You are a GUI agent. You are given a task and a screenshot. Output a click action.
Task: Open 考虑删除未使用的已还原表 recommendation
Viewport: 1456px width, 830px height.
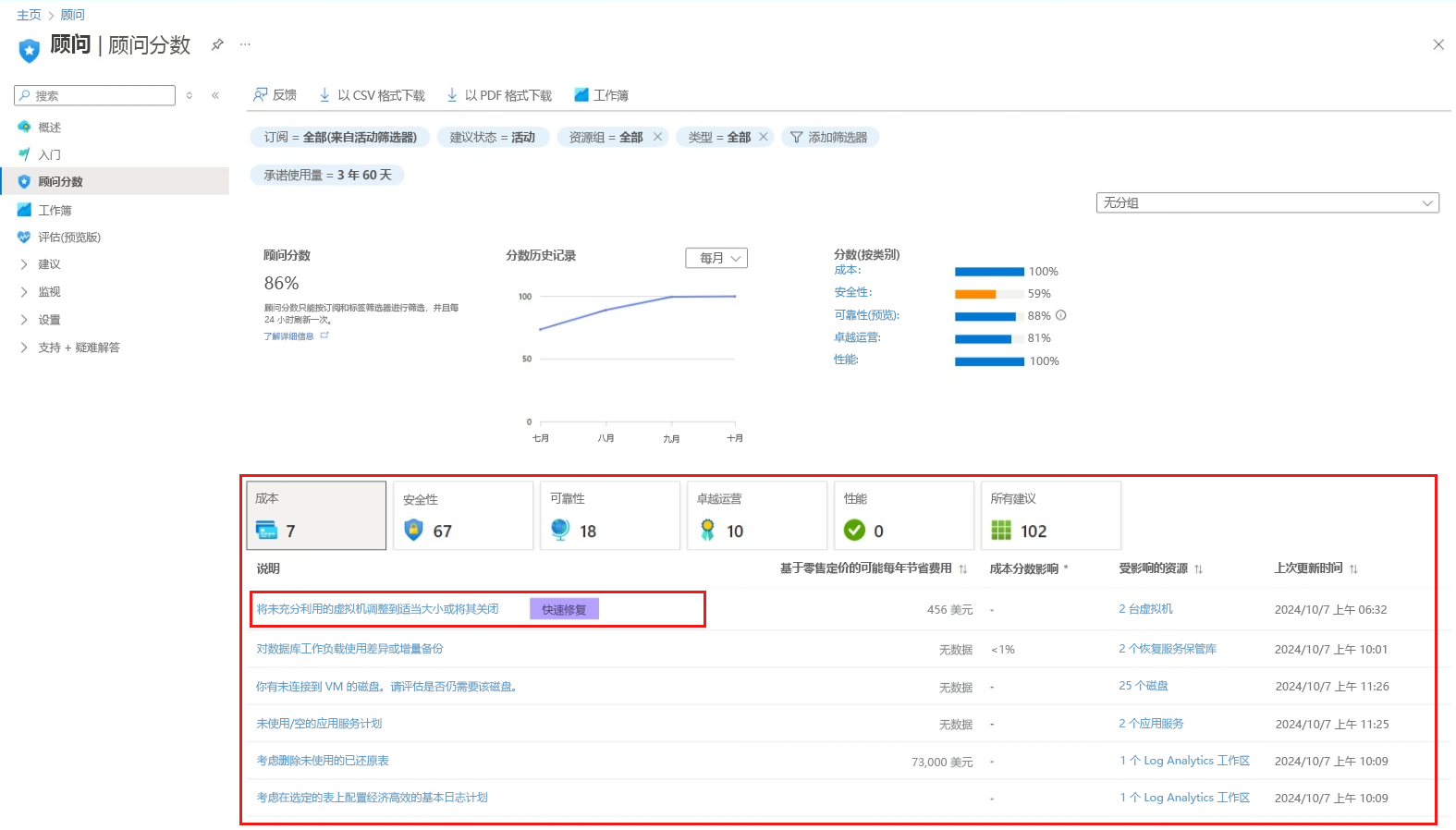(x=323, y=761)
